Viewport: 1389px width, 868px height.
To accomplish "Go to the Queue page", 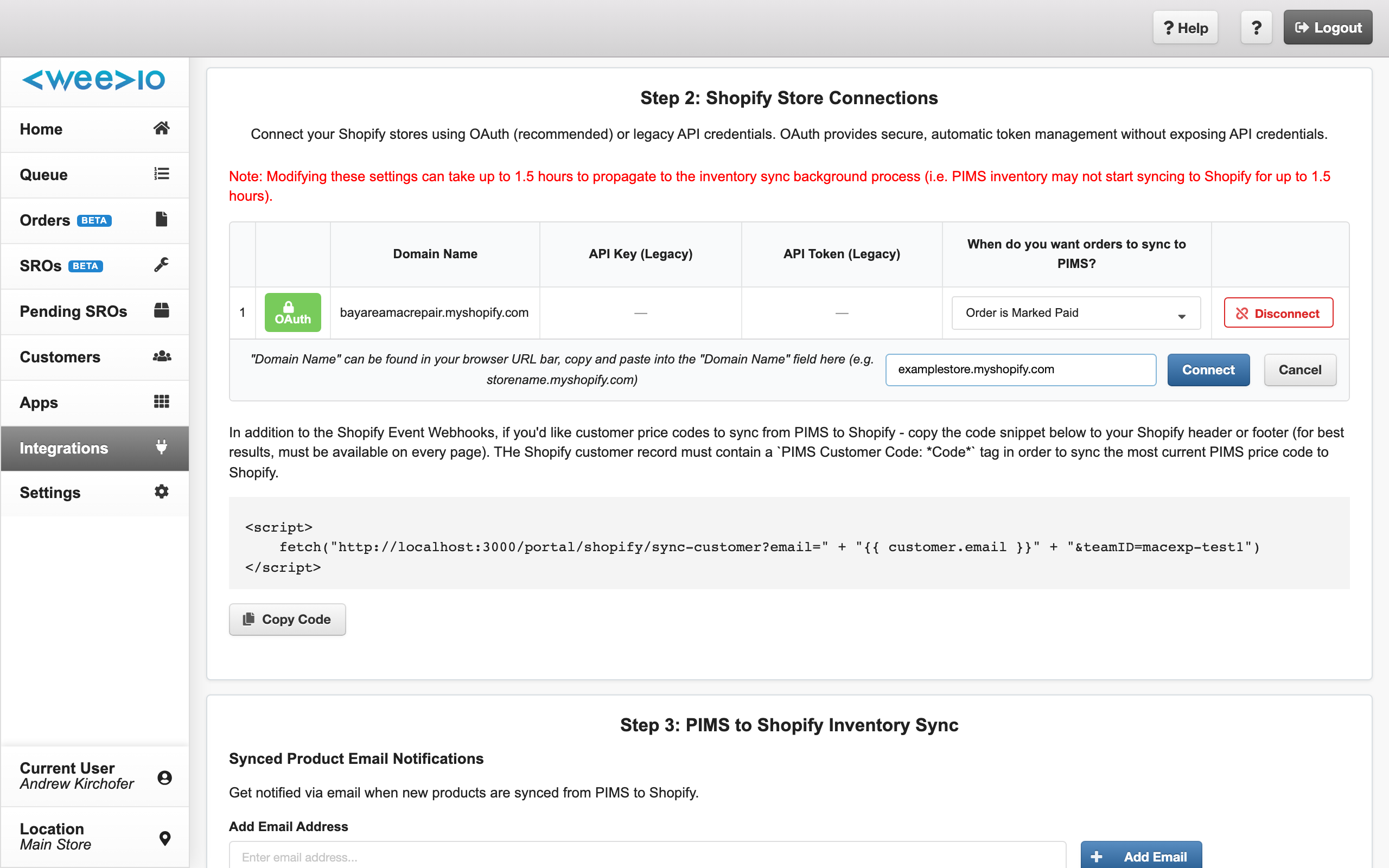I will pyautogui.click(x=95, y=175).
